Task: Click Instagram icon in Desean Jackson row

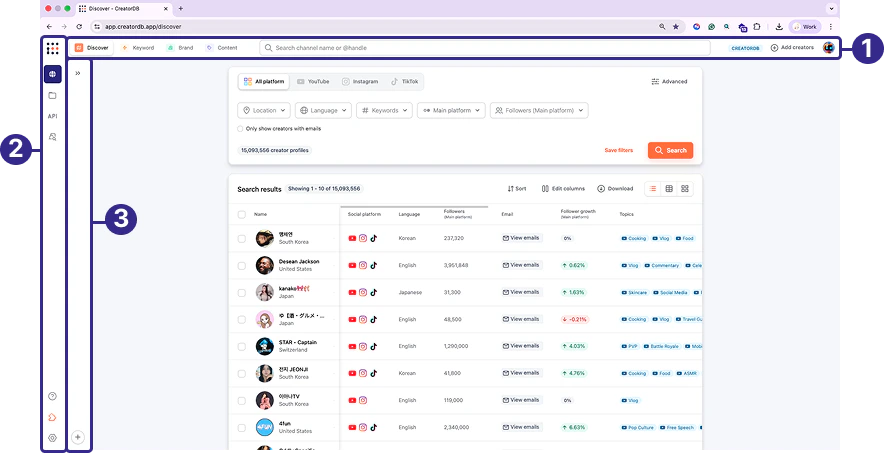Action: pos(363,265)
